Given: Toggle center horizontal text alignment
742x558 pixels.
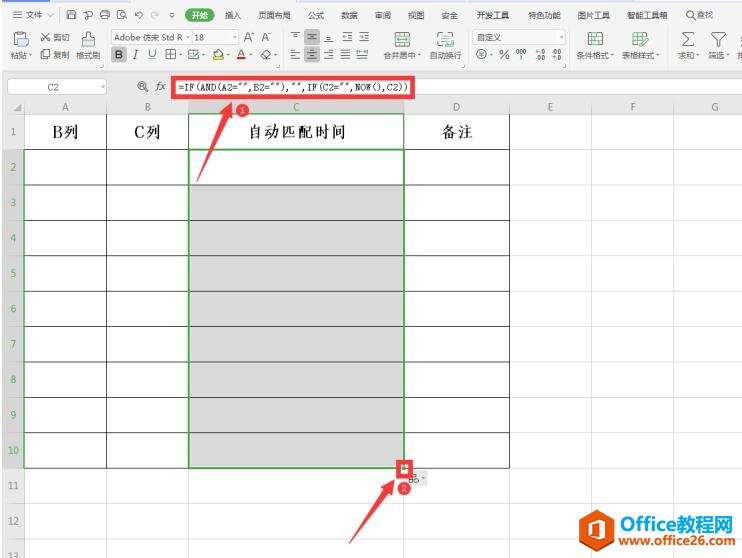Looking at the screenshot, I should click(x=311, y=54).
